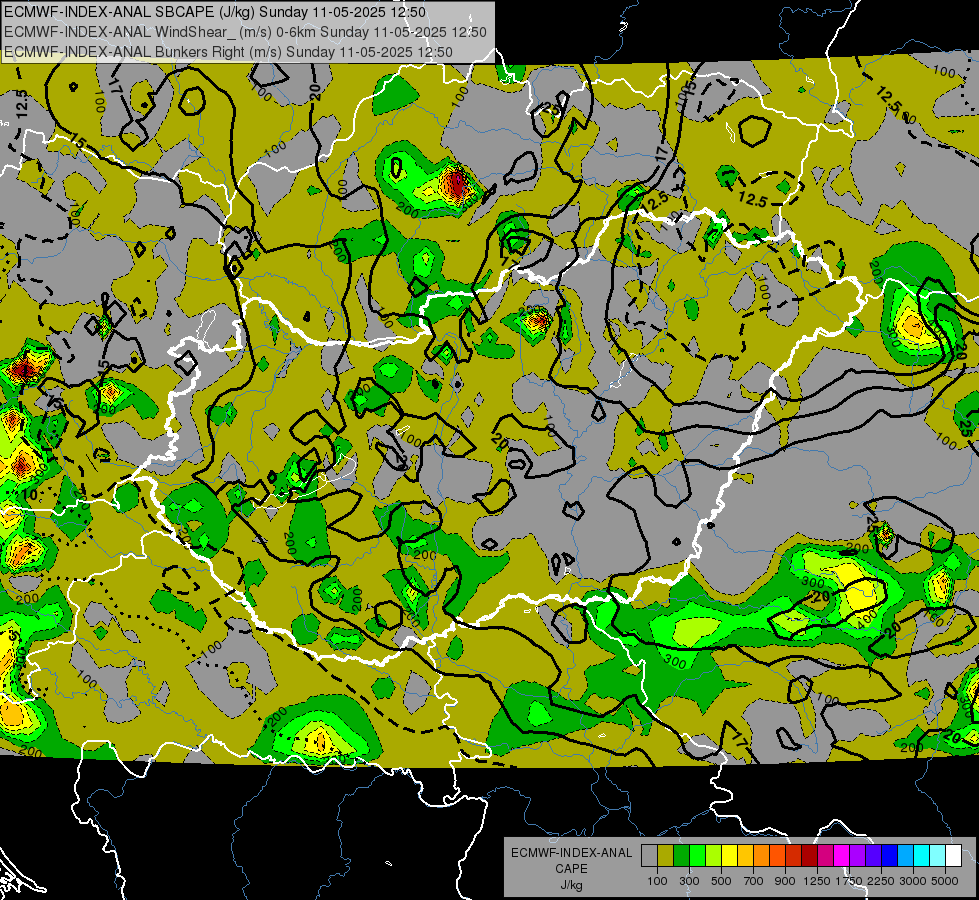Click the legend value 1250
This screenshot has height=900, width=979.
pos(817,881)
